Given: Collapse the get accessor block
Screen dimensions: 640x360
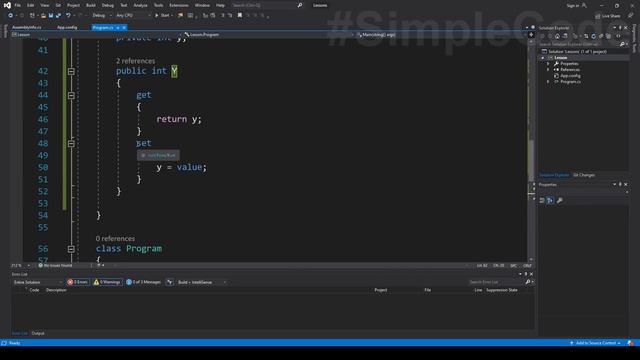Looking at the screenshot, I should pyautogui.click(x=71, y=96).
